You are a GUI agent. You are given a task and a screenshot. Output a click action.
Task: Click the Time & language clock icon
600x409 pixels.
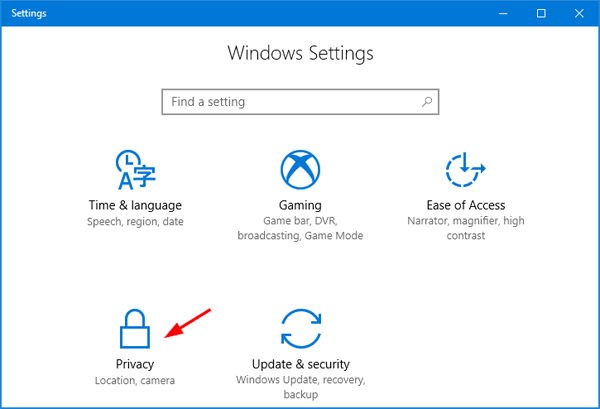click(x=135, y=171)
